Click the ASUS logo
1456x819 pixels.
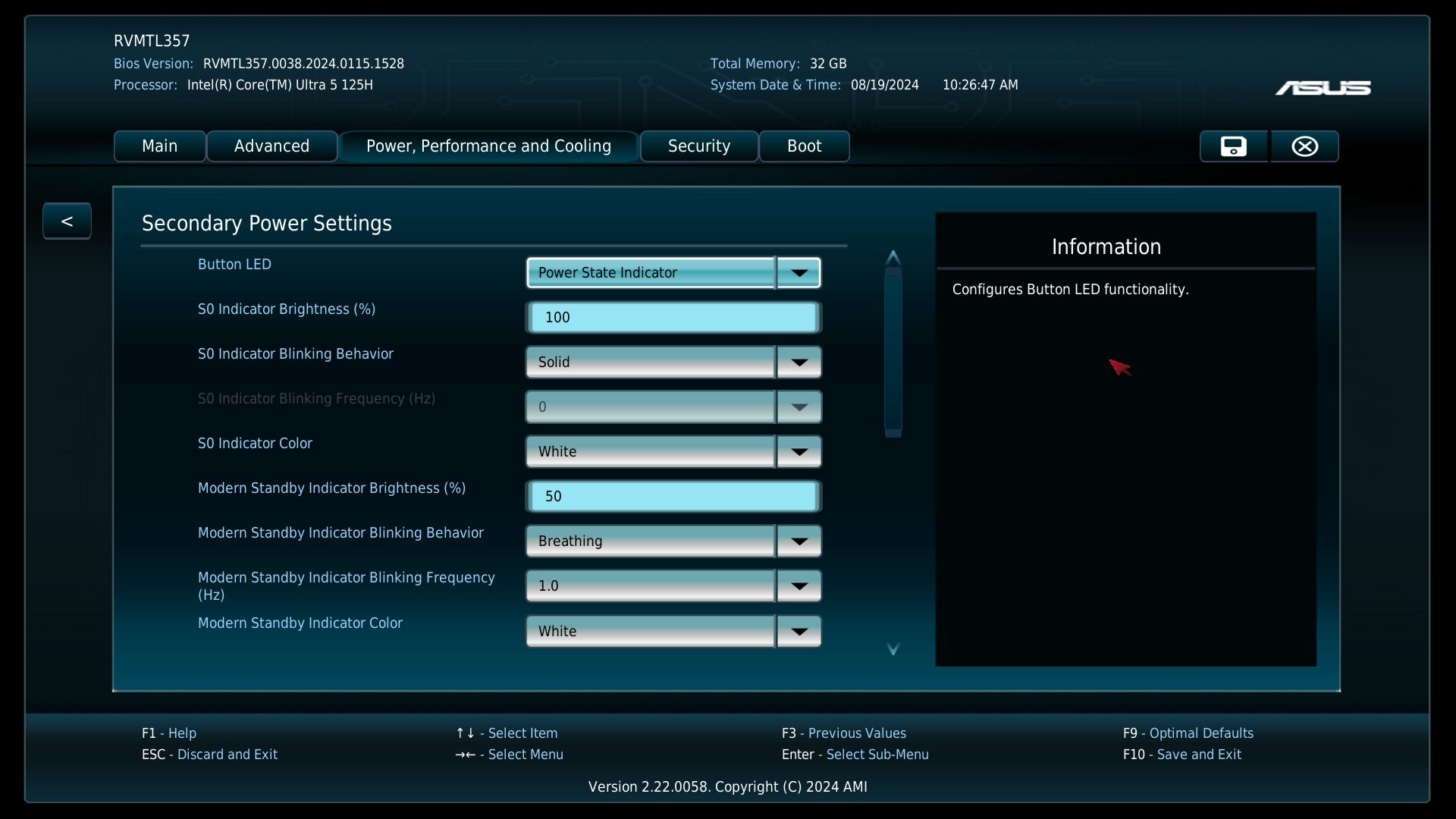point(1323,89)
